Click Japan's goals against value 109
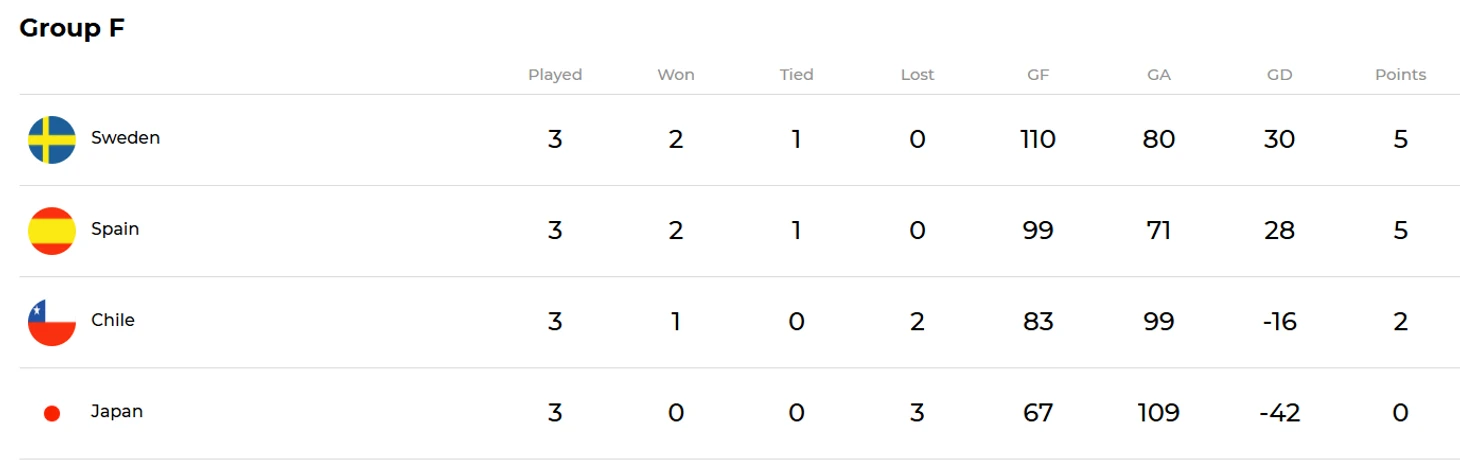The height and width of the screenshot is (462, 1460). (1159, 412)
